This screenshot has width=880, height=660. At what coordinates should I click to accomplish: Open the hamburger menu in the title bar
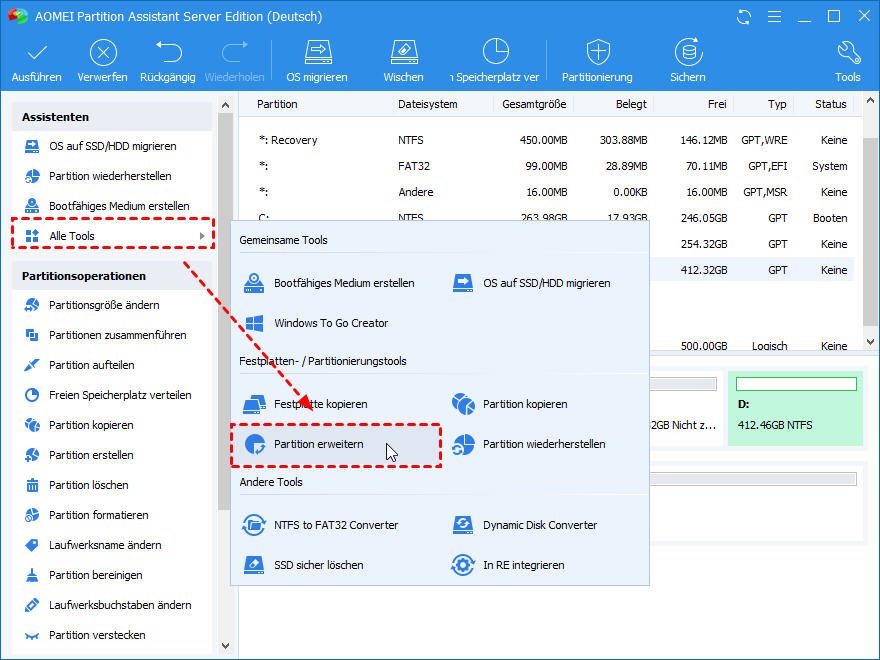(774, 17)
